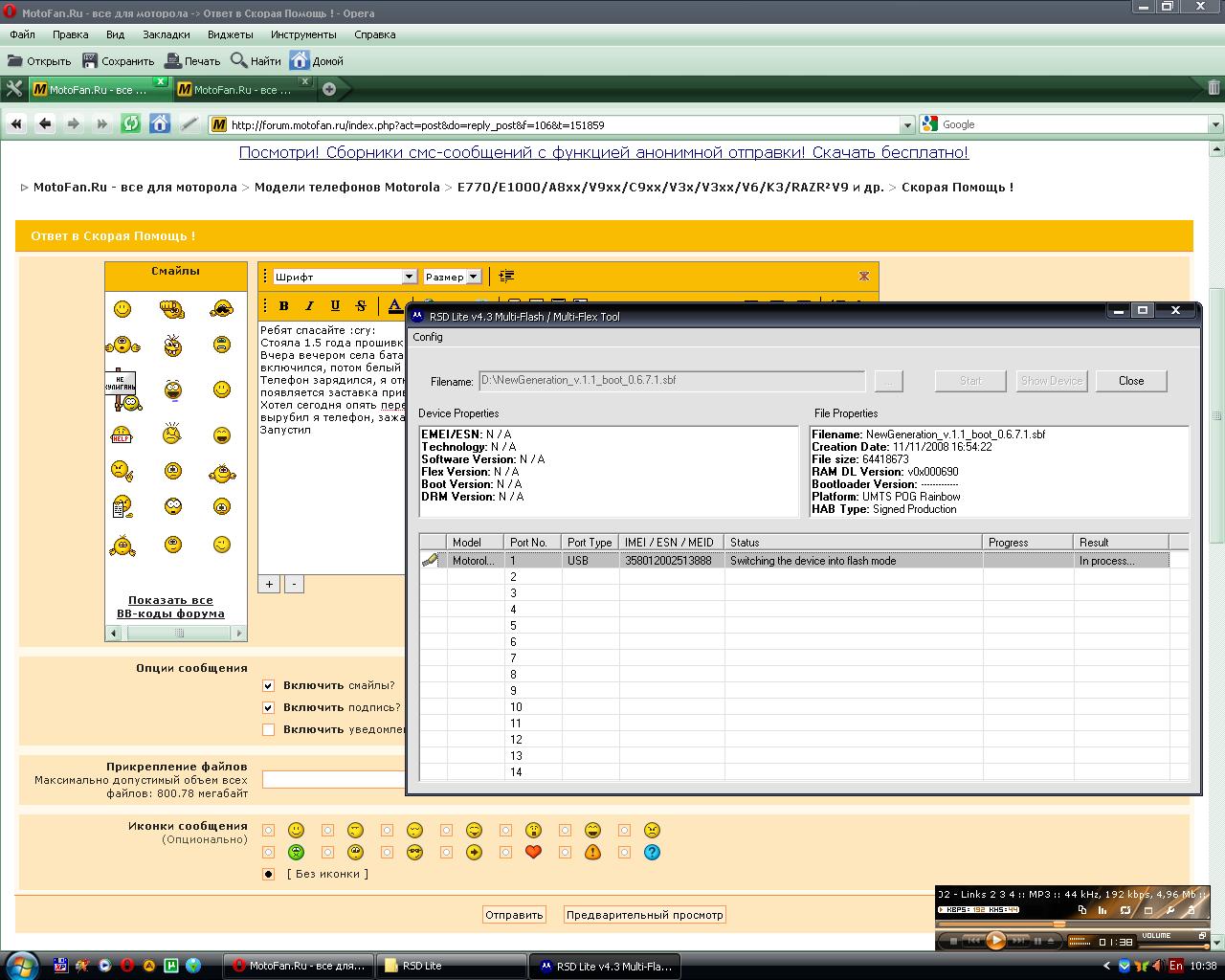
Task: Click Сохранить floppy disk toolbar button
Action: click(x=118, y=60)
